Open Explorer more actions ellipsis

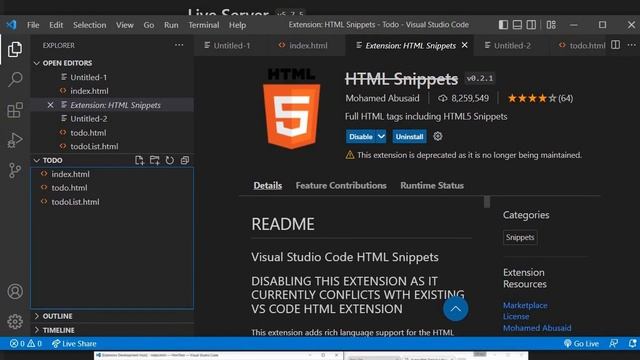click(179, 45)
